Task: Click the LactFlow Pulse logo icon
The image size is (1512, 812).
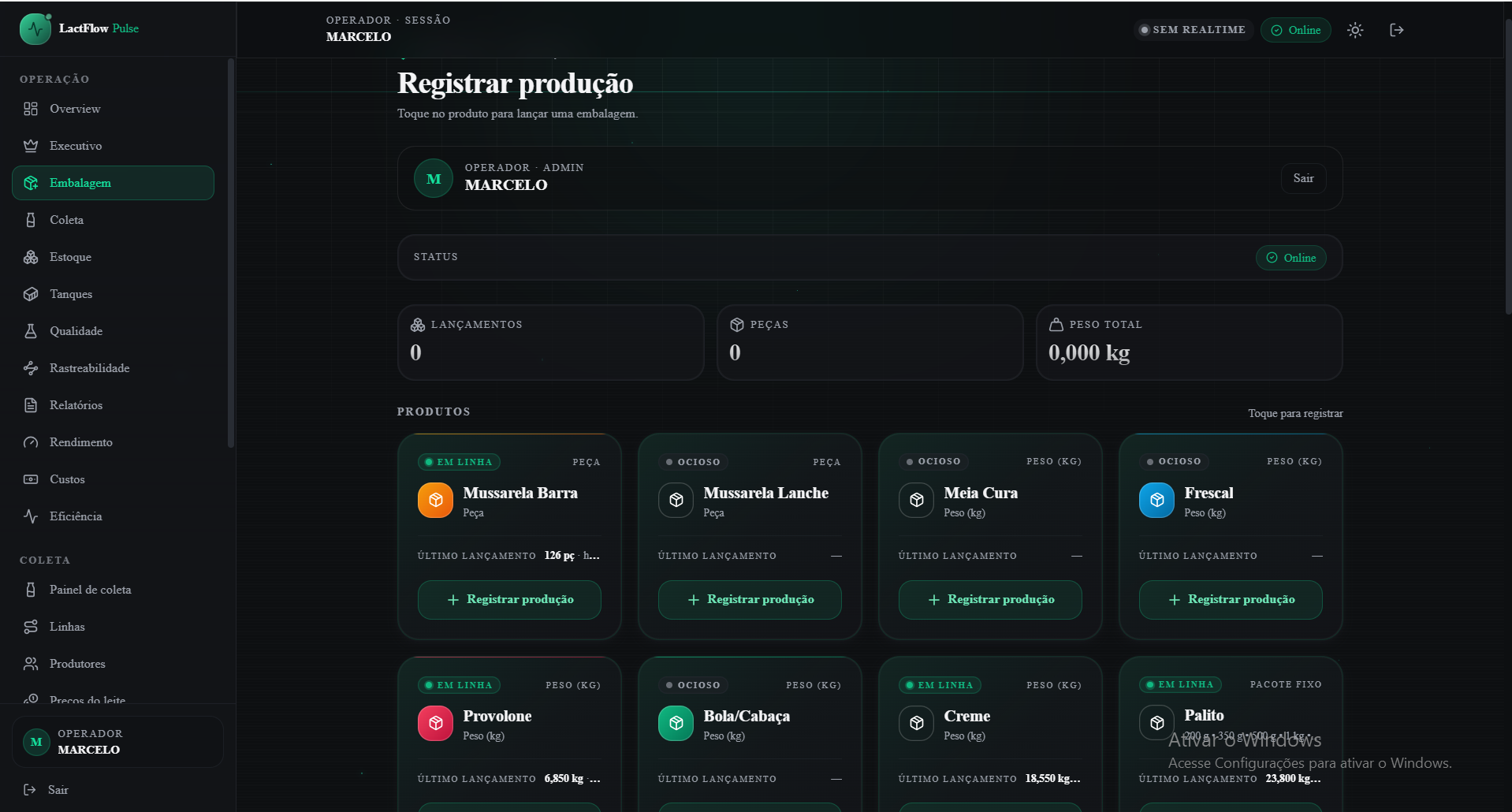Action: click(35, 29)
